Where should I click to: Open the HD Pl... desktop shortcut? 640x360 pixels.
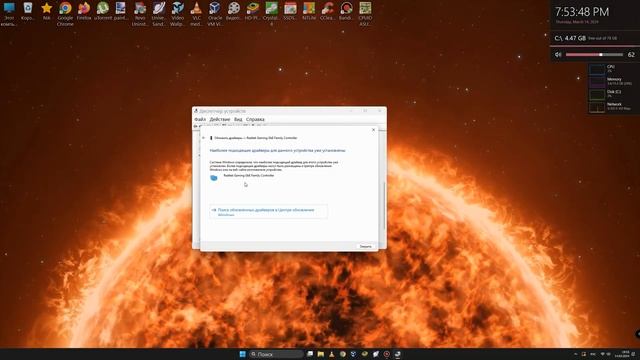pos(252,11)
